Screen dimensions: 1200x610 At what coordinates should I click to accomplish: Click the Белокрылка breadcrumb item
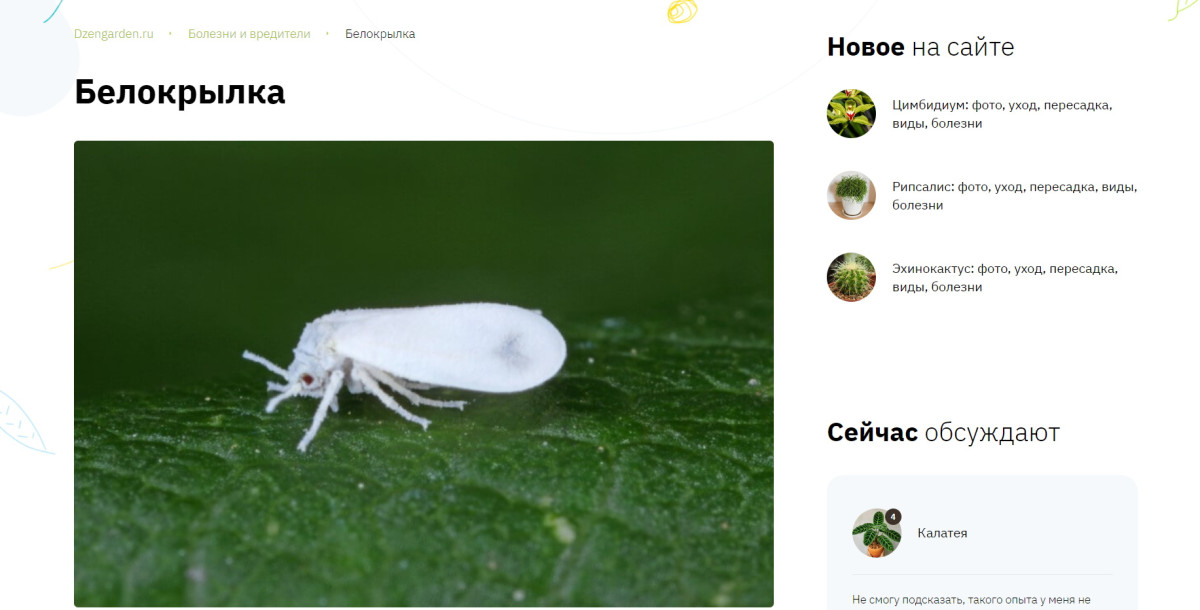pyautogui.click(x=380, y=34)
